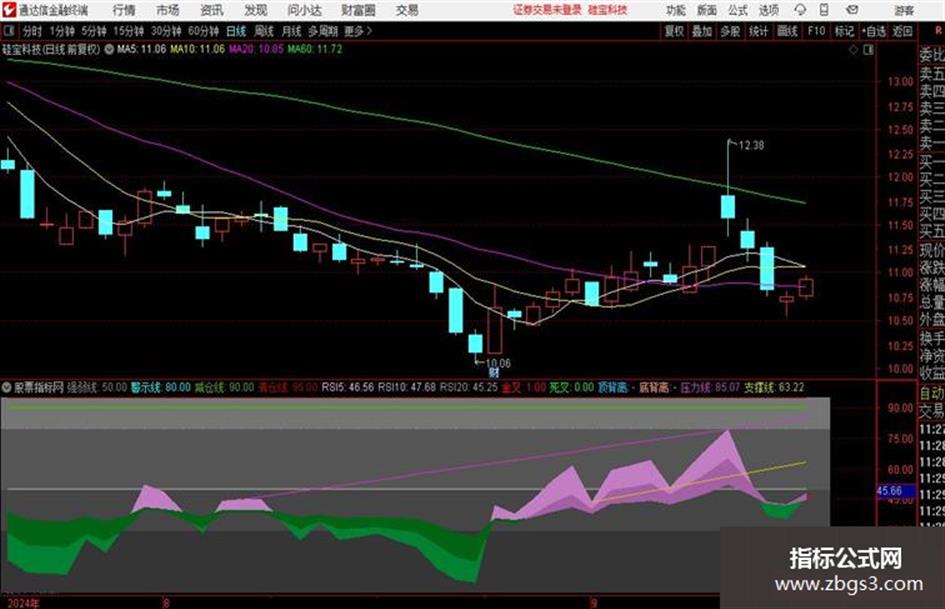
Task: Click the side panel icon next to diamond
Action: pyautogui.click(x=868, y=50)
